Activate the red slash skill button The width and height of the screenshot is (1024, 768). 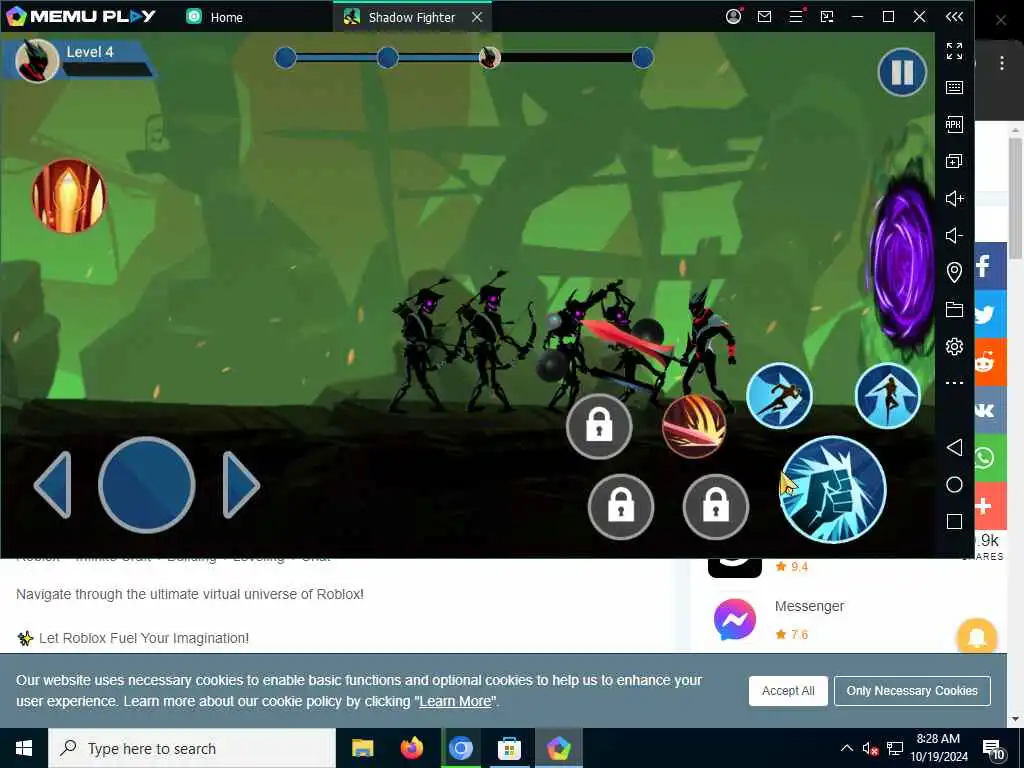tap(694, 426)
